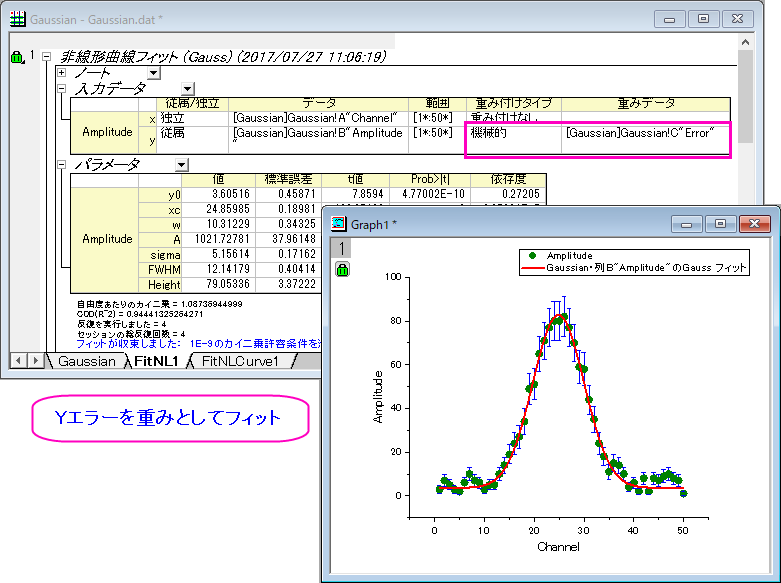
Task: Click the Height value 79.05336 cell
Action: click(x=219, y=284)
